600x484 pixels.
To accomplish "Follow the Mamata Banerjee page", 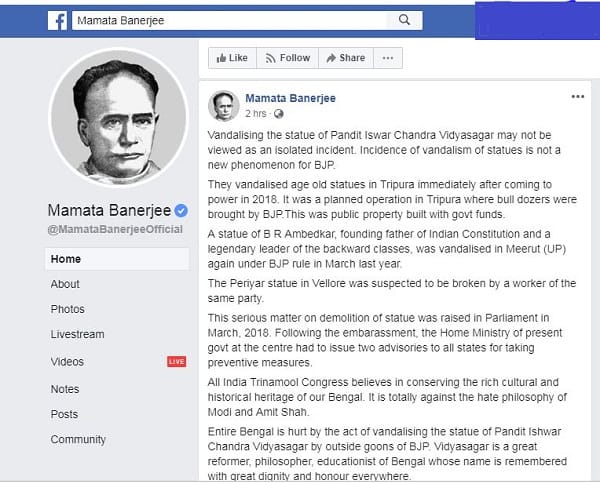I will [287, 58].
